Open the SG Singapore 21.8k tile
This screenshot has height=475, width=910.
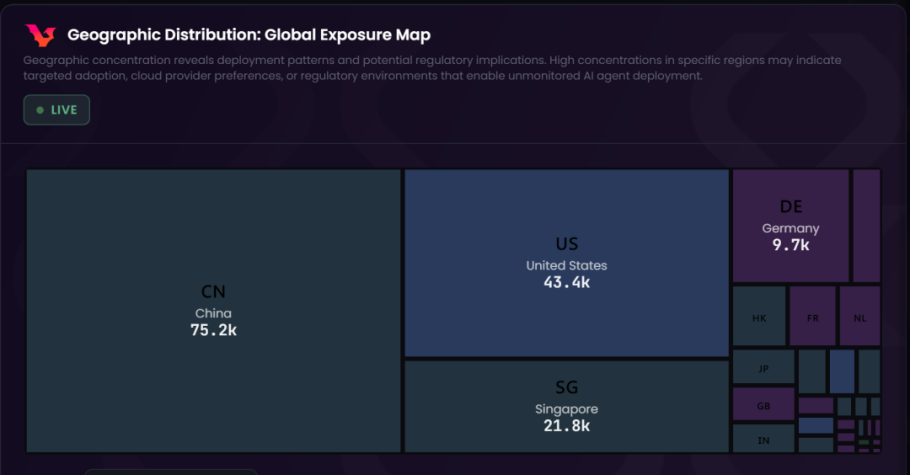[566, 406]
